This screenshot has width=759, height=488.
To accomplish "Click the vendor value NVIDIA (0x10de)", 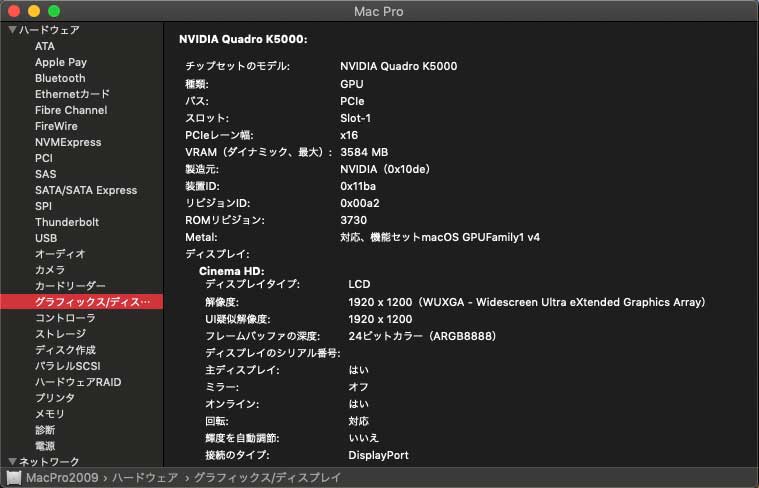I will point(386,169).
